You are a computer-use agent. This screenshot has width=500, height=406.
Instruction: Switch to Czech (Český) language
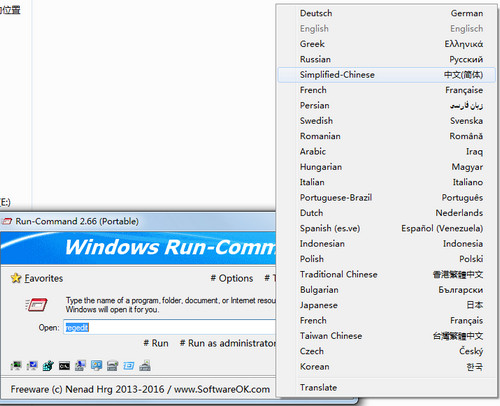tap(387, 351)
